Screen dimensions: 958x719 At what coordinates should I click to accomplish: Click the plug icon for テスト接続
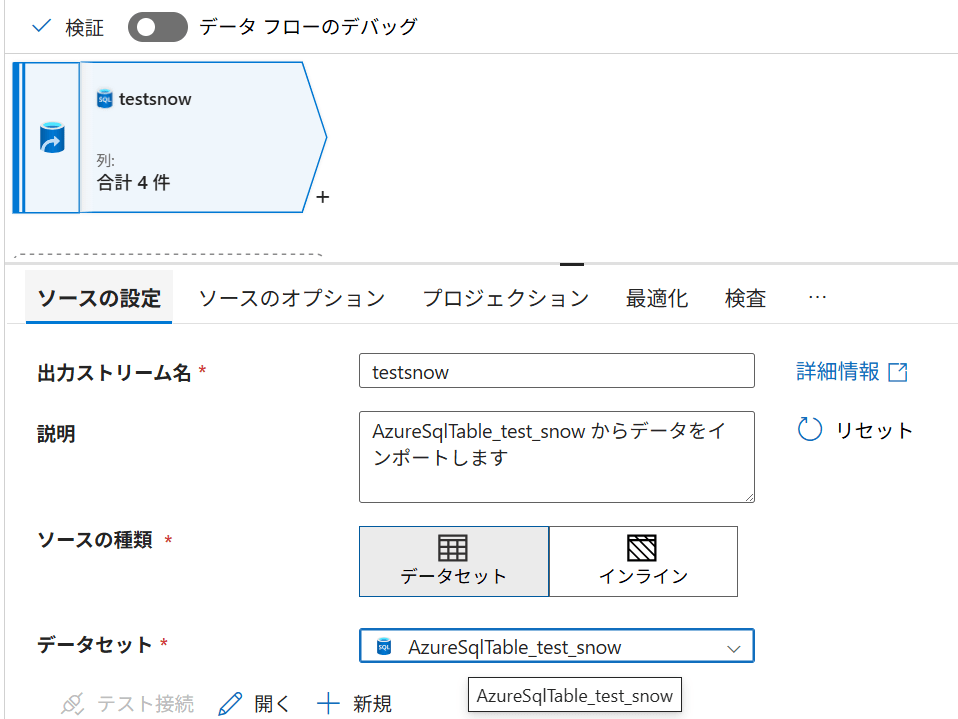coord(73,704)
